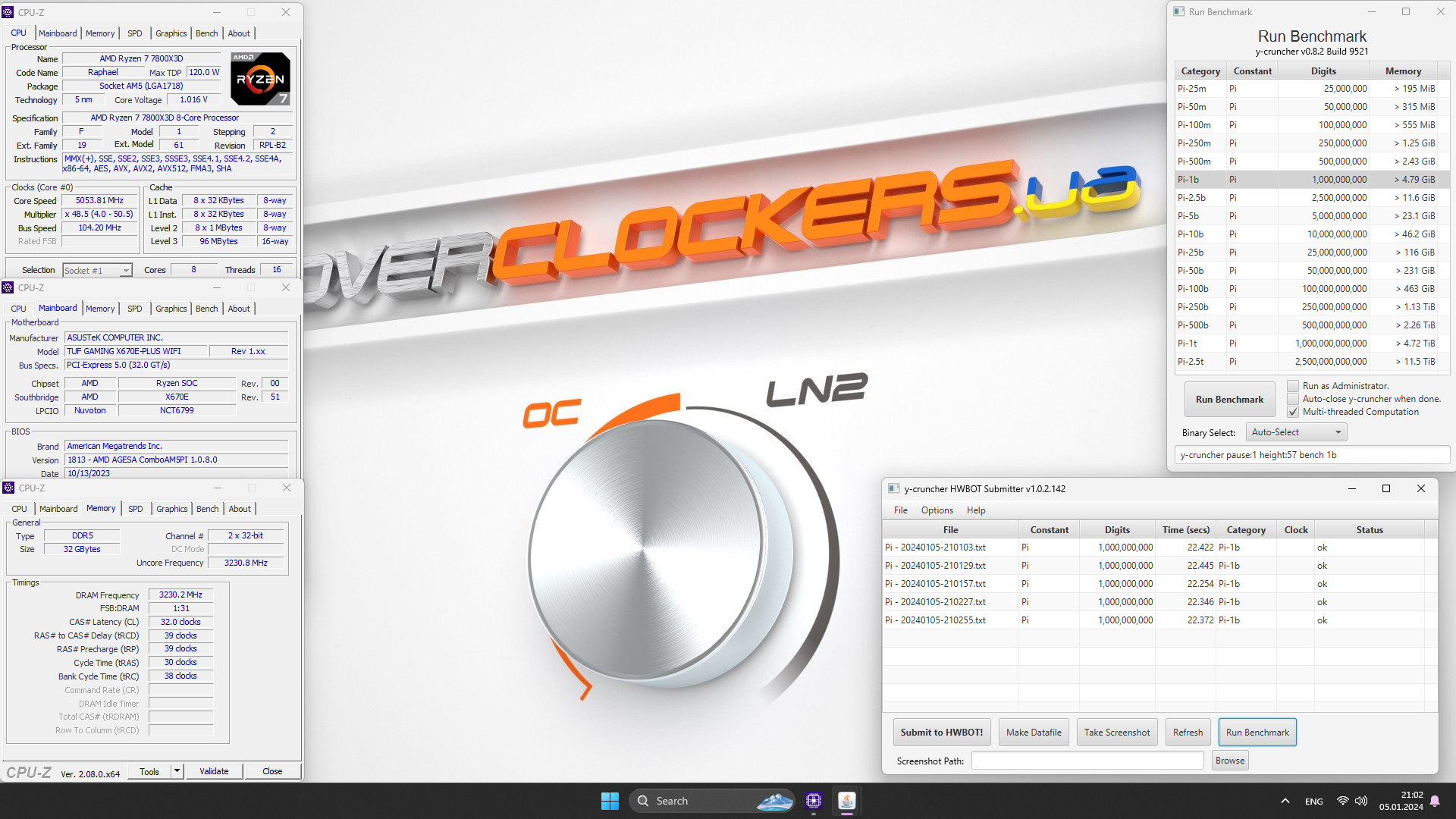This screenshot has height=819, width=1456.
Task: Click Make Datafile in HWBOT submitter
Action: pos(1034,732)
